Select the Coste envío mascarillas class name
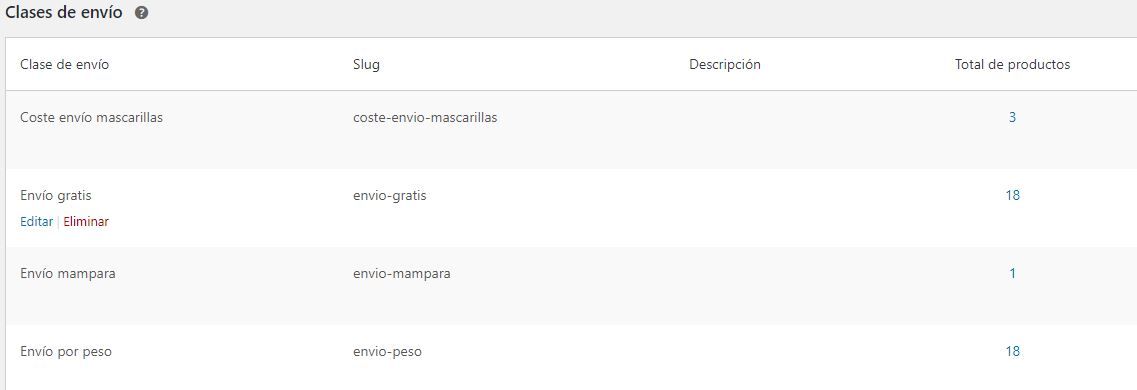 (91, 117)
